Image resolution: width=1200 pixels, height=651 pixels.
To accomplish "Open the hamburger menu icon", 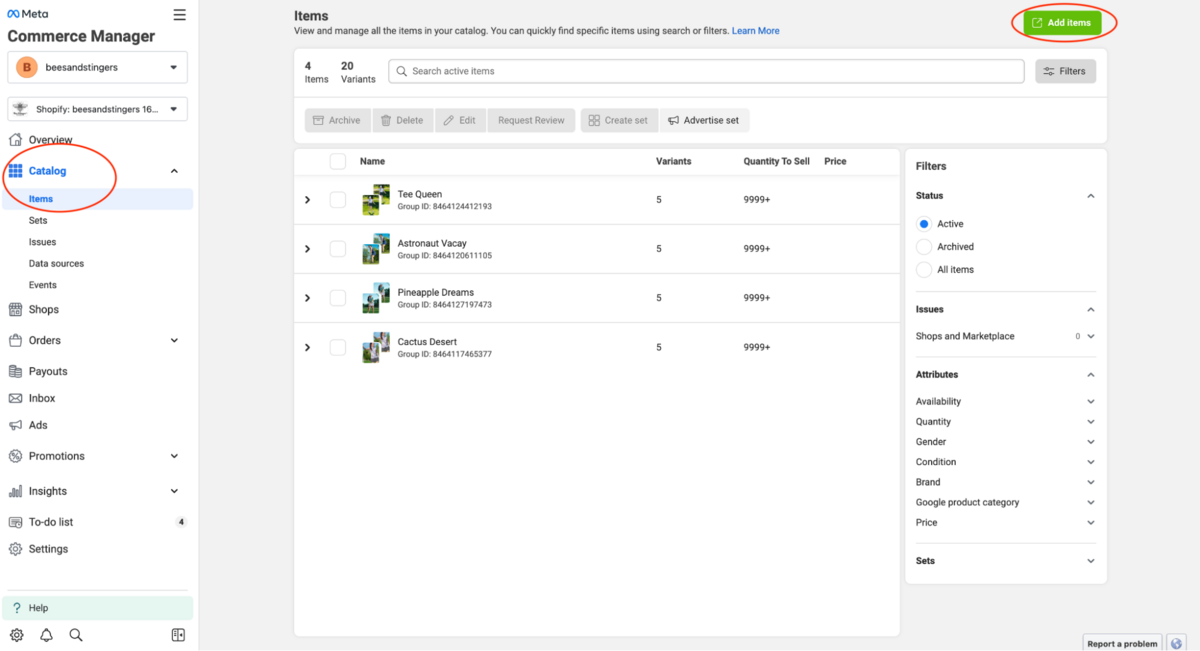I will [x=179, y=15].
